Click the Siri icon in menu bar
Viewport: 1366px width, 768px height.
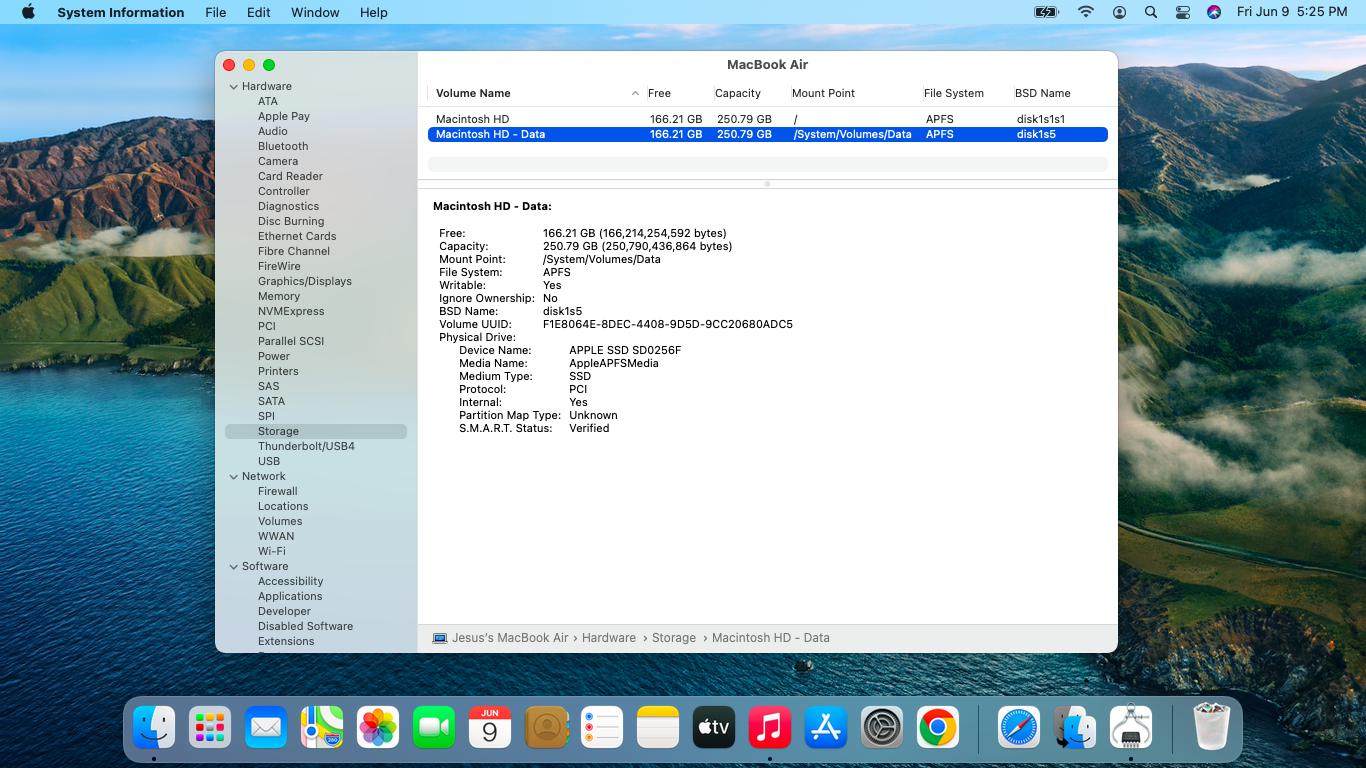[x=1214, y=12]
